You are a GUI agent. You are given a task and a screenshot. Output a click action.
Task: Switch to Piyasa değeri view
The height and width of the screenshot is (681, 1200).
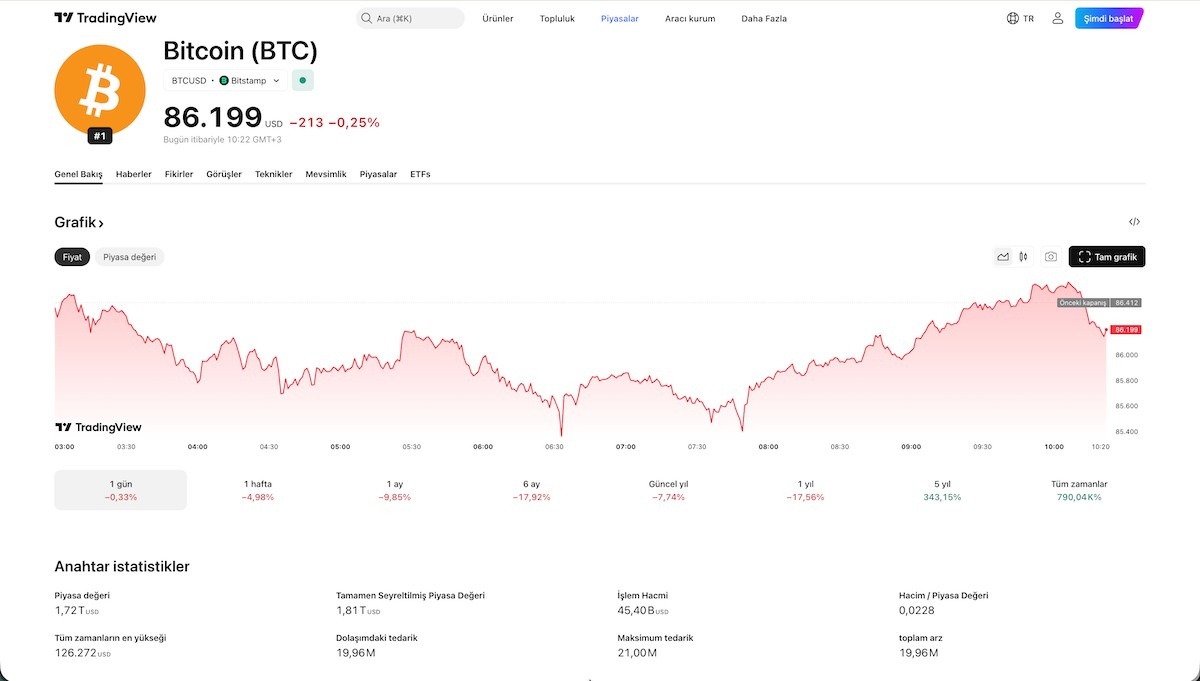(129, 256)
